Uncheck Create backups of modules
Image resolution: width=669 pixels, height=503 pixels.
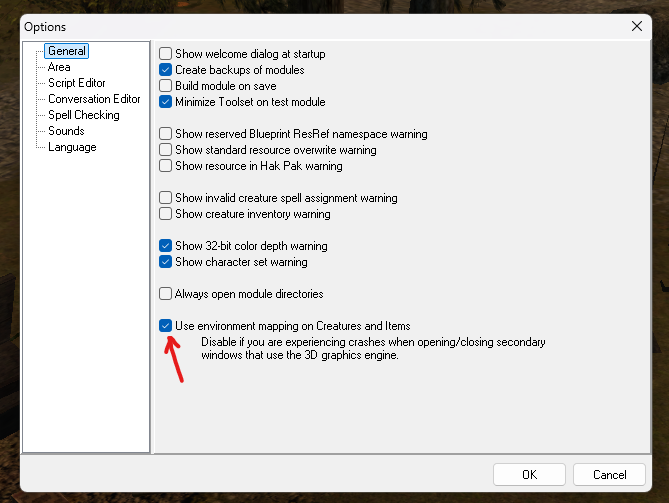pos(166,70)
